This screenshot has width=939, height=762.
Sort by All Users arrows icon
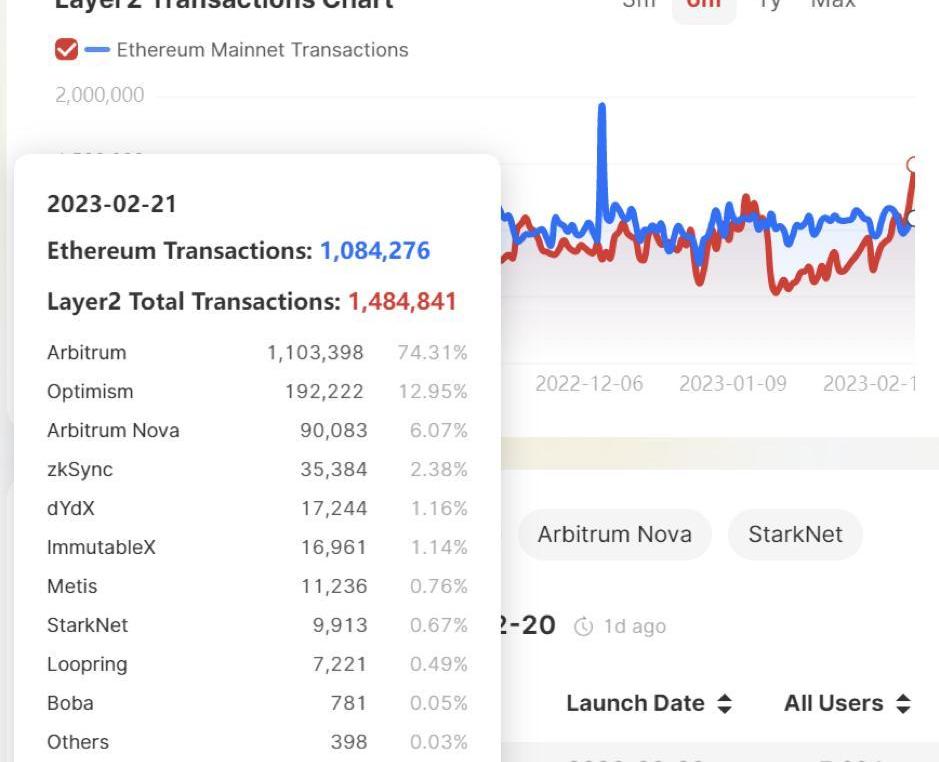904,703
